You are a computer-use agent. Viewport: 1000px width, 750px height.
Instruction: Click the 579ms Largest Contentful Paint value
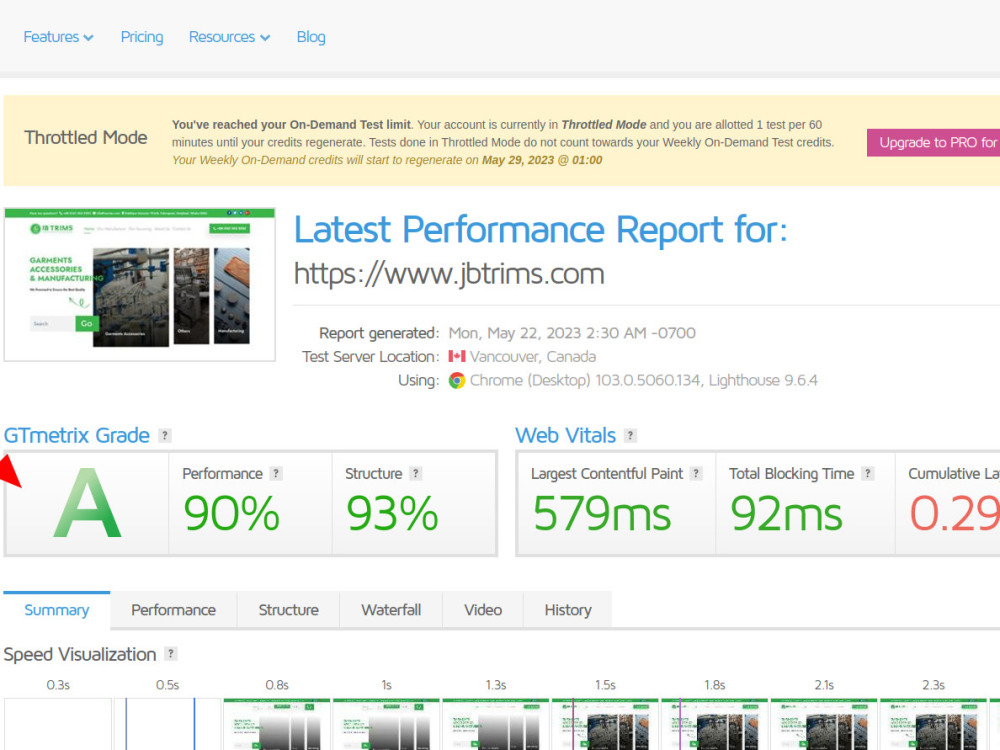click(601, 514)
